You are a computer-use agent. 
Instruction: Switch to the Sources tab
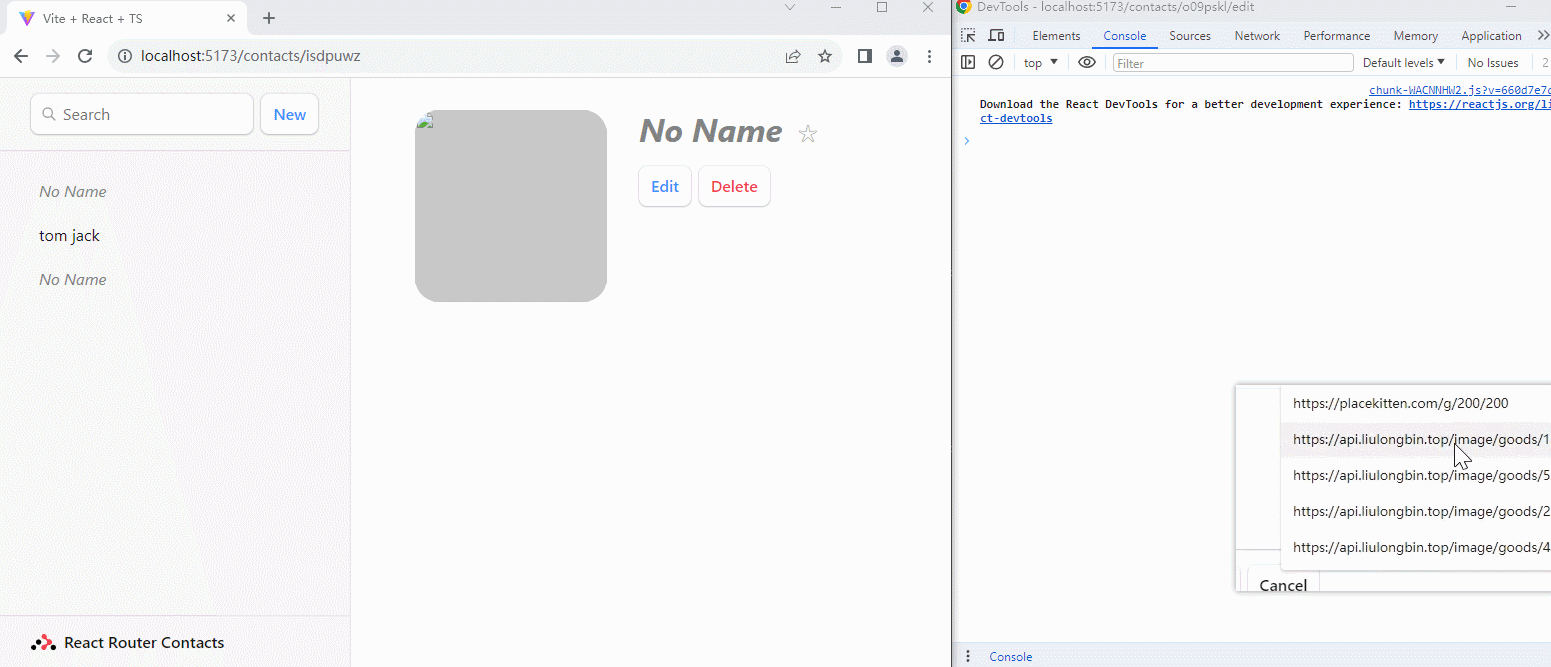click(x=1190, y=36)
